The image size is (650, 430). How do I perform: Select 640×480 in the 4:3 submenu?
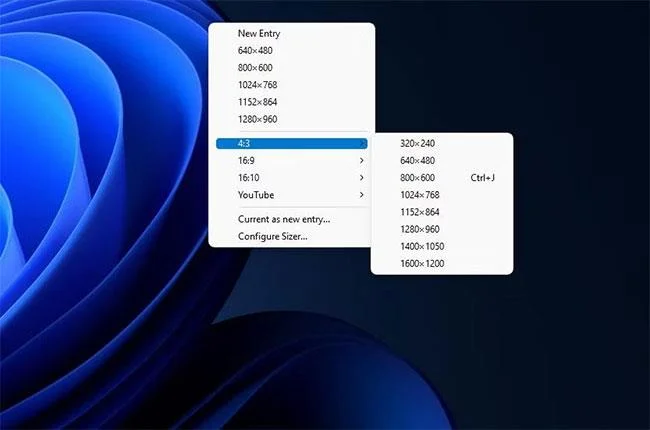coord(442,160)
